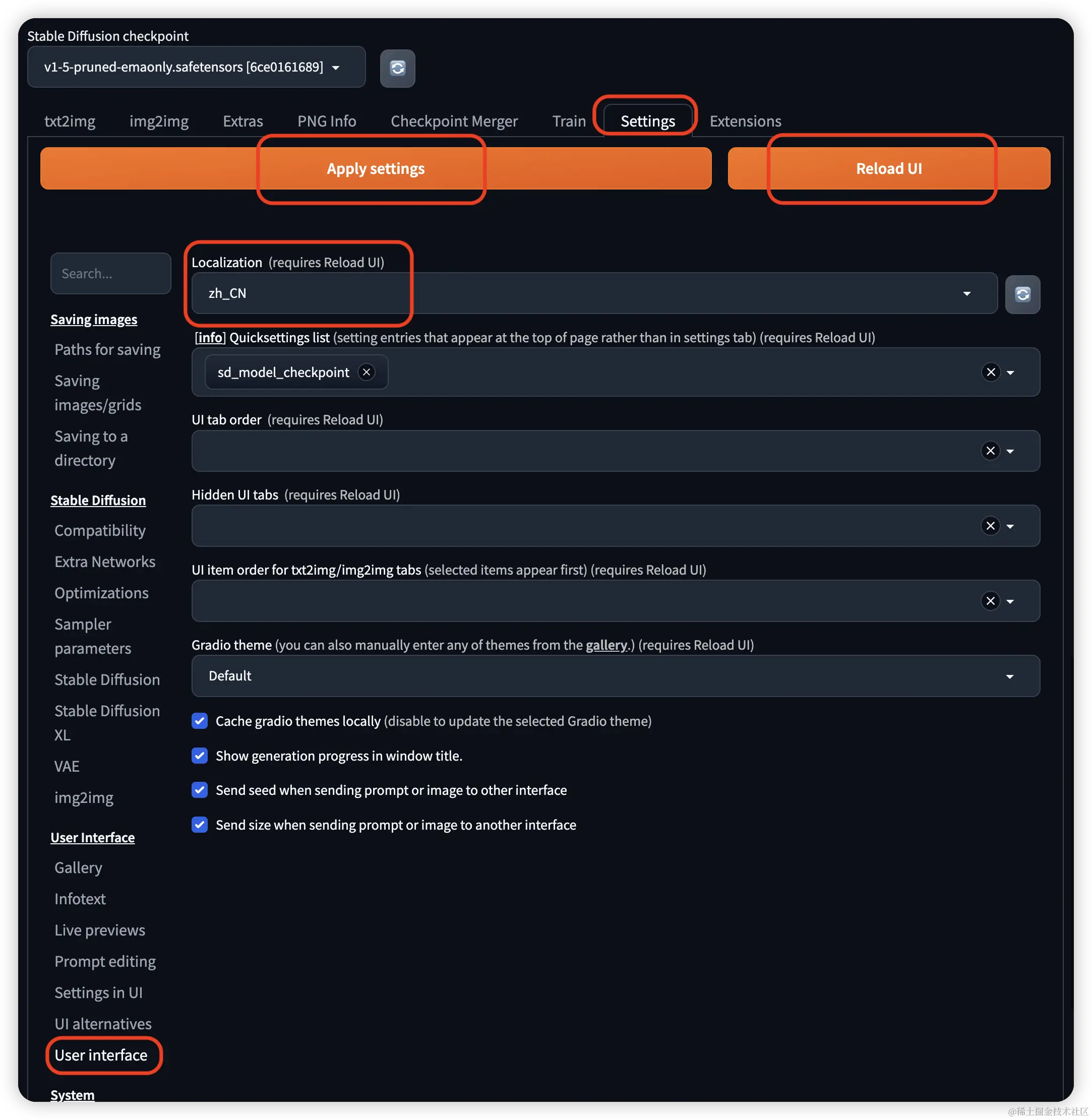The image size is (1092, 1120).
Task: Open the info link for Quicksettings list
Action: tap(211, 337)
